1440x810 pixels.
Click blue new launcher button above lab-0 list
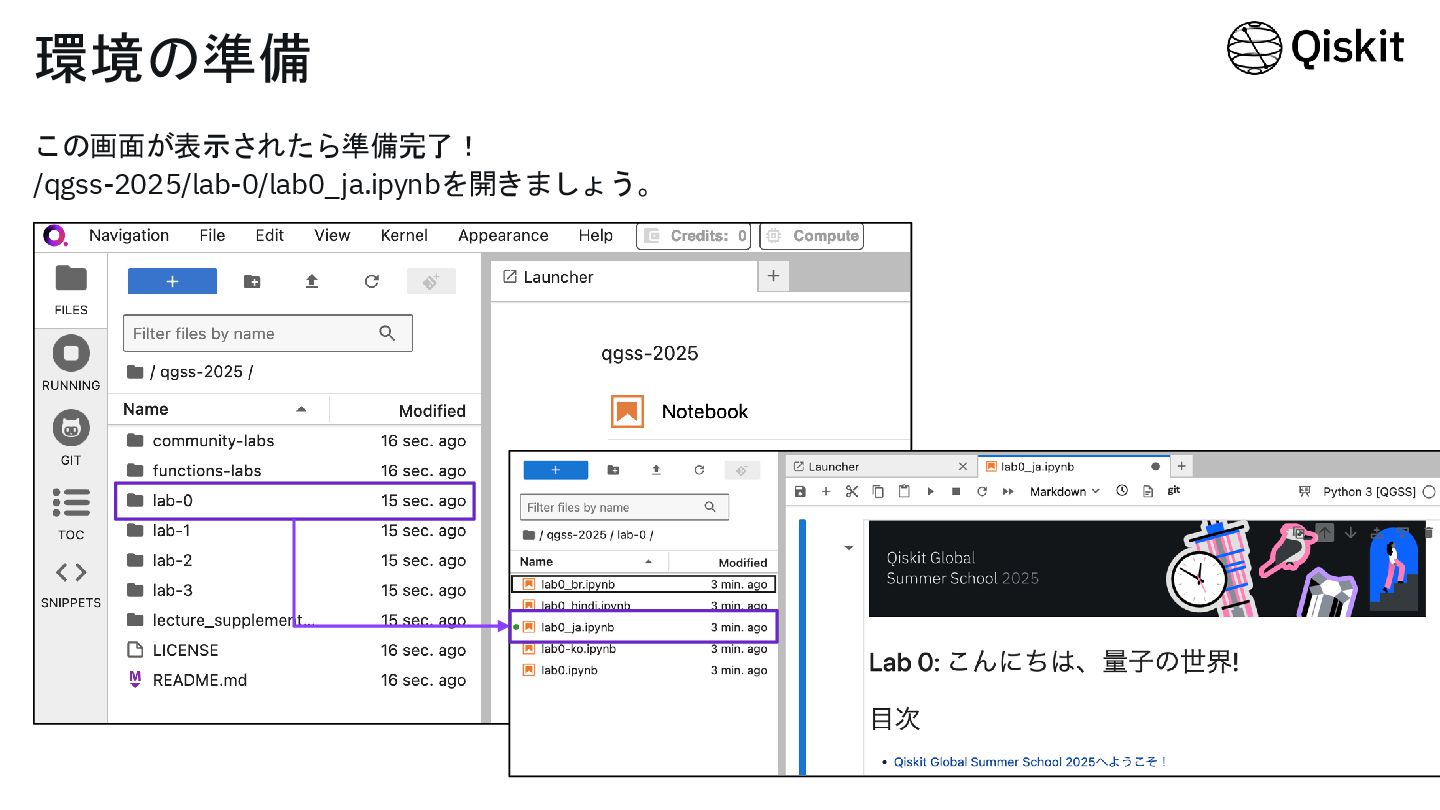pyautogui.click(x=556, y=470)
